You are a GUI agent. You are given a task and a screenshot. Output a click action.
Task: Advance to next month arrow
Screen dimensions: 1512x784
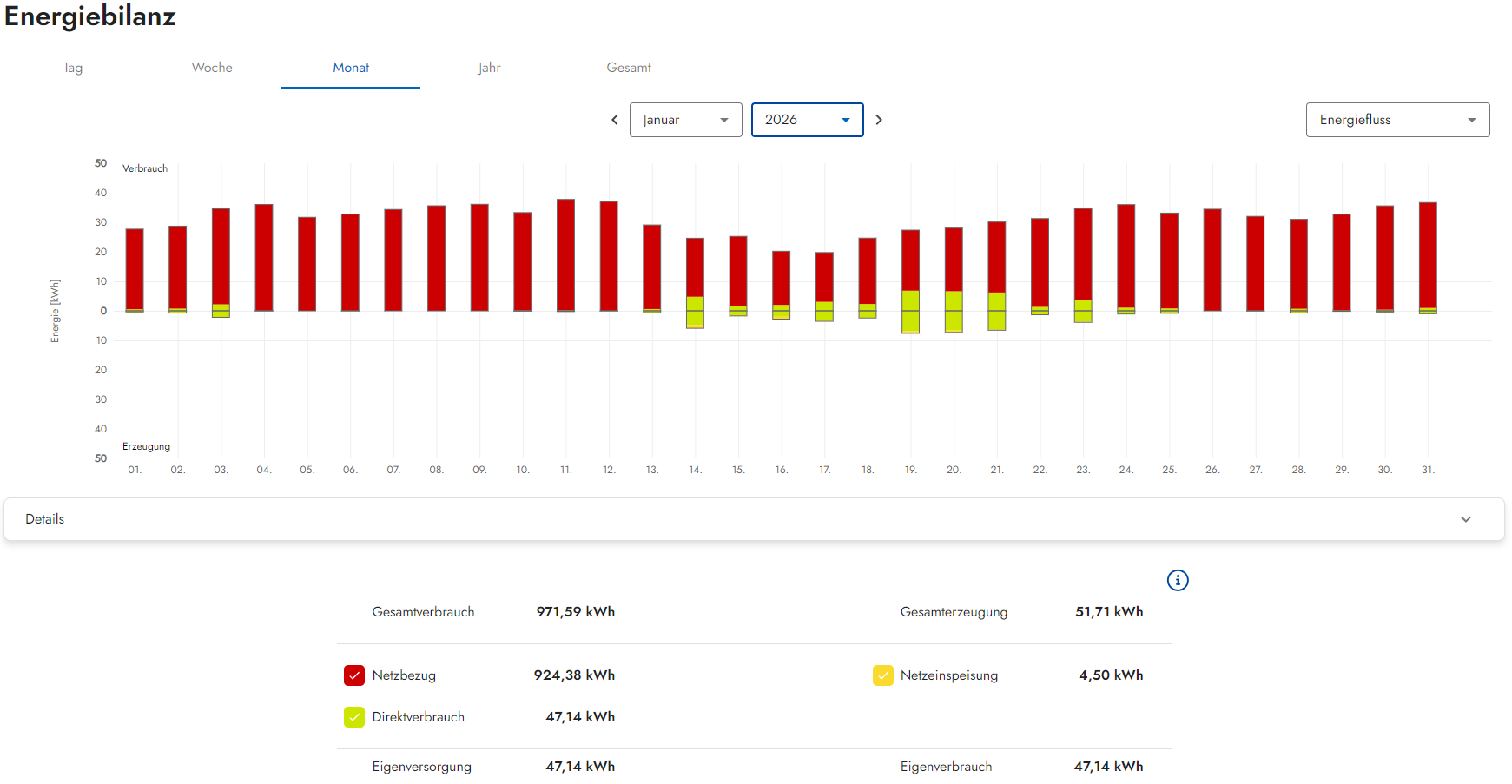point(879,120)
